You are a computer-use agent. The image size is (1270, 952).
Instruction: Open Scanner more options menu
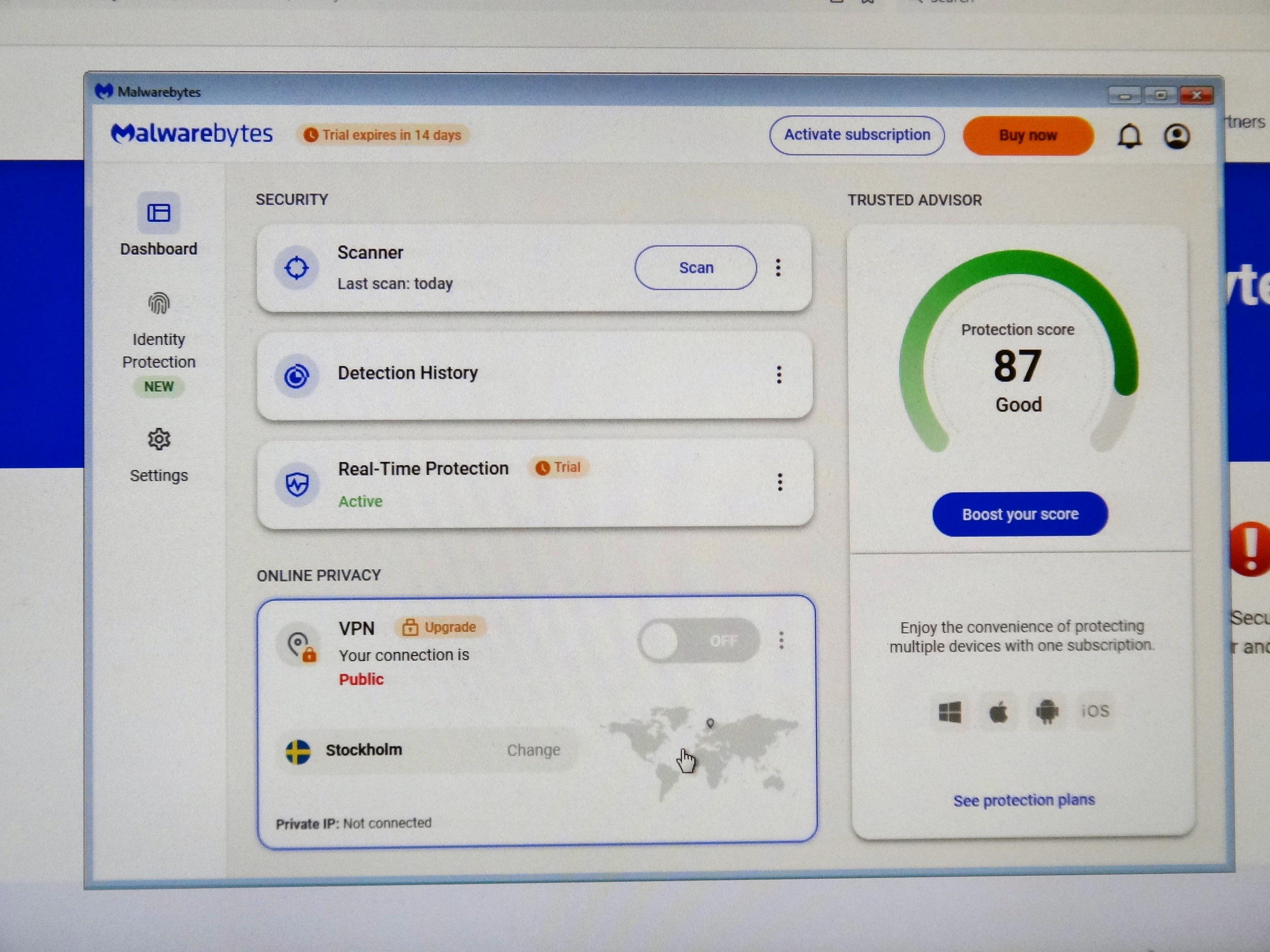[778, 267]
